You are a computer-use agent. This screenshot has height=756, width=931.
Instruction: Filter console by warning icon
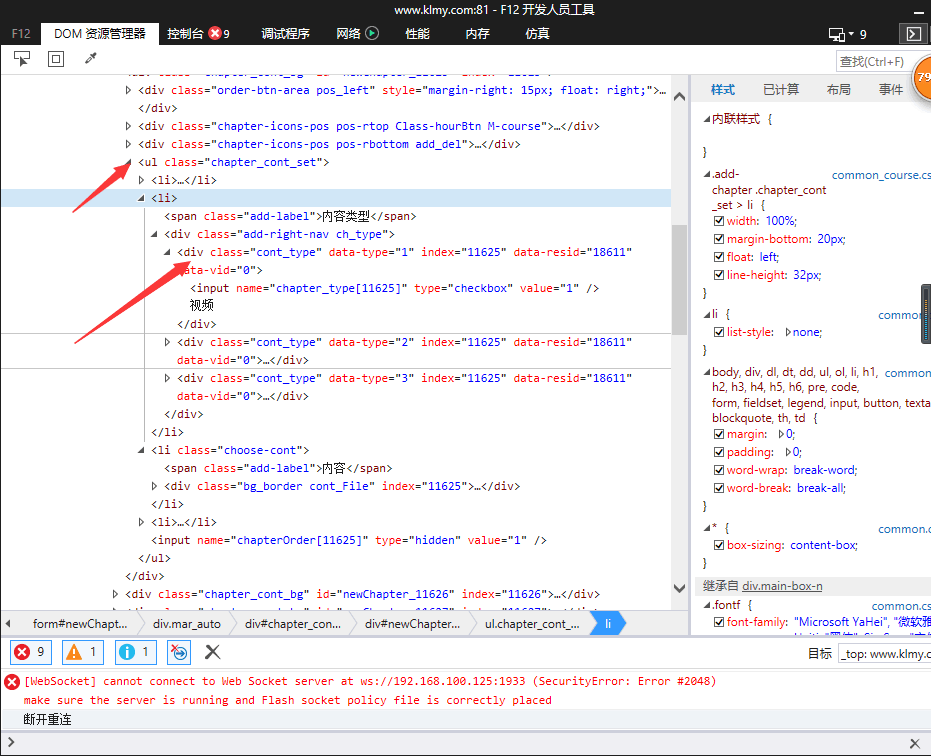pos(83,652)
